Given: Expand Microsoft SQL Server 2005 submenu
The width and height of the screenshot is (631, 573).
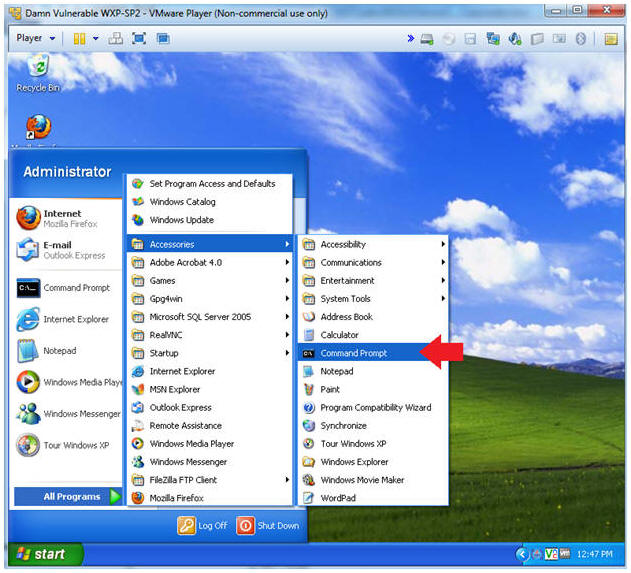Looking at the screenshot, I should pos(210,317).
